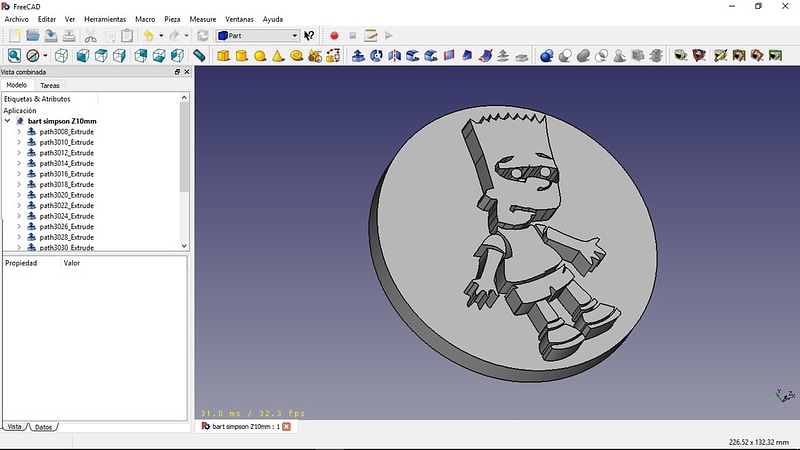
Task: Open the Ventanas menu
Action: 239,19
